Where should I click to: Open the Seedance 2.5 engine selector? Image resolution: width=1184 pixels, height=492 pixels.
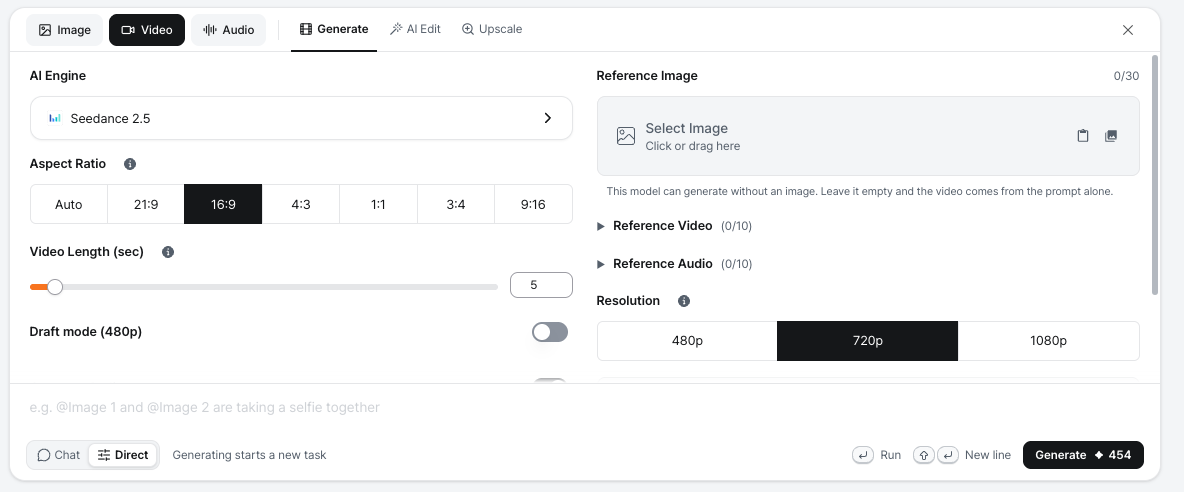coord(301,118)
